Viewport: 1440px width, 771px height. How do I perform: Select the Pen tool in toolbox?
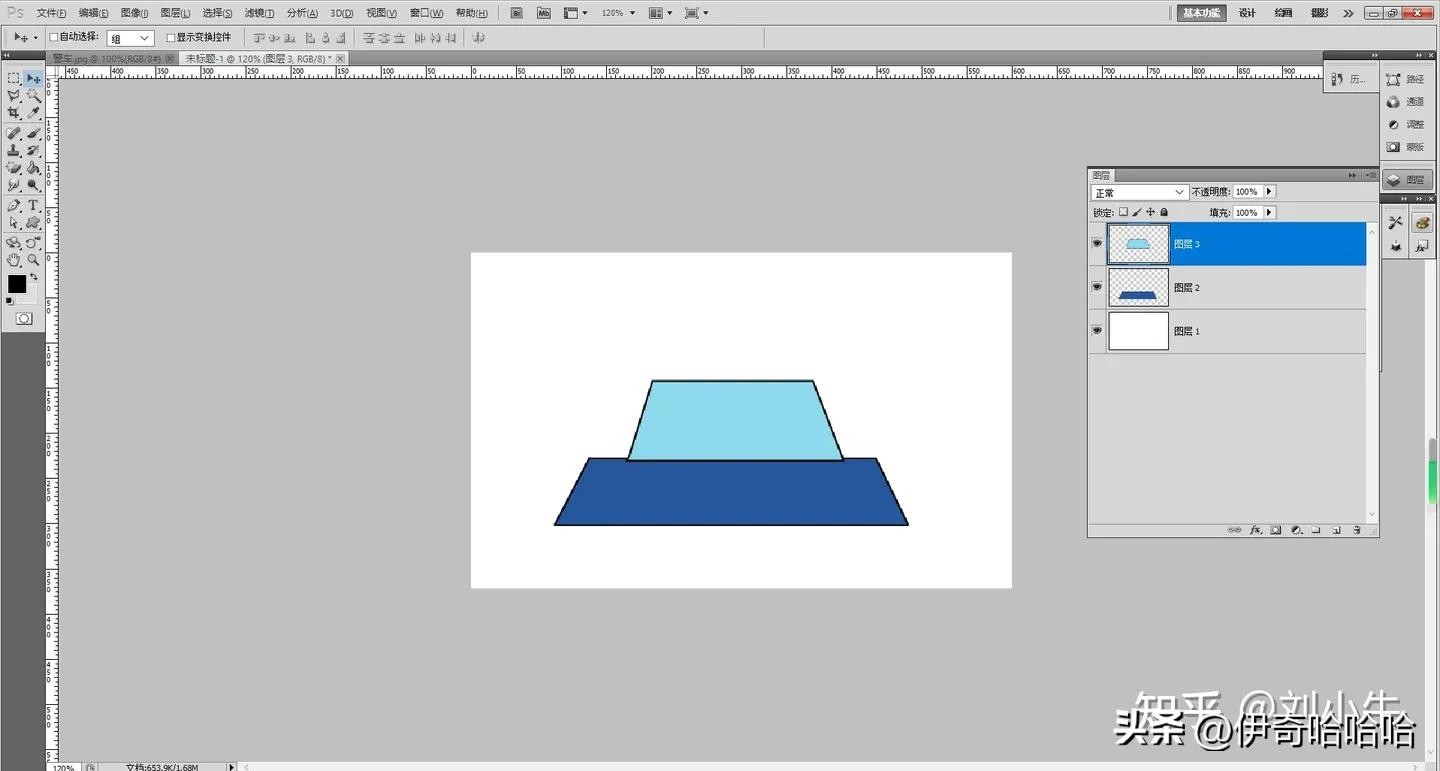(14, 205)
